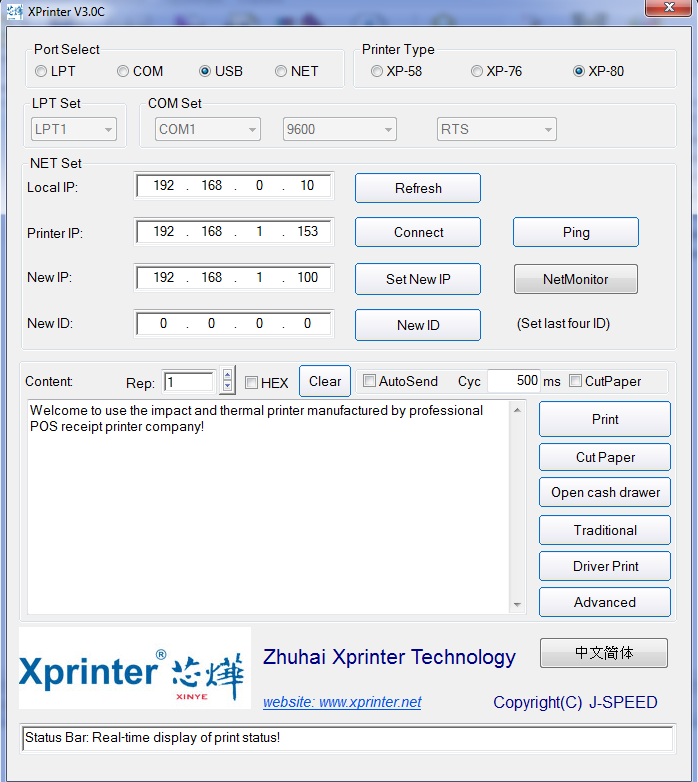698x782 pixels.
Task: Click the Cyc 500 ms input field
Action: click(514, 381)
